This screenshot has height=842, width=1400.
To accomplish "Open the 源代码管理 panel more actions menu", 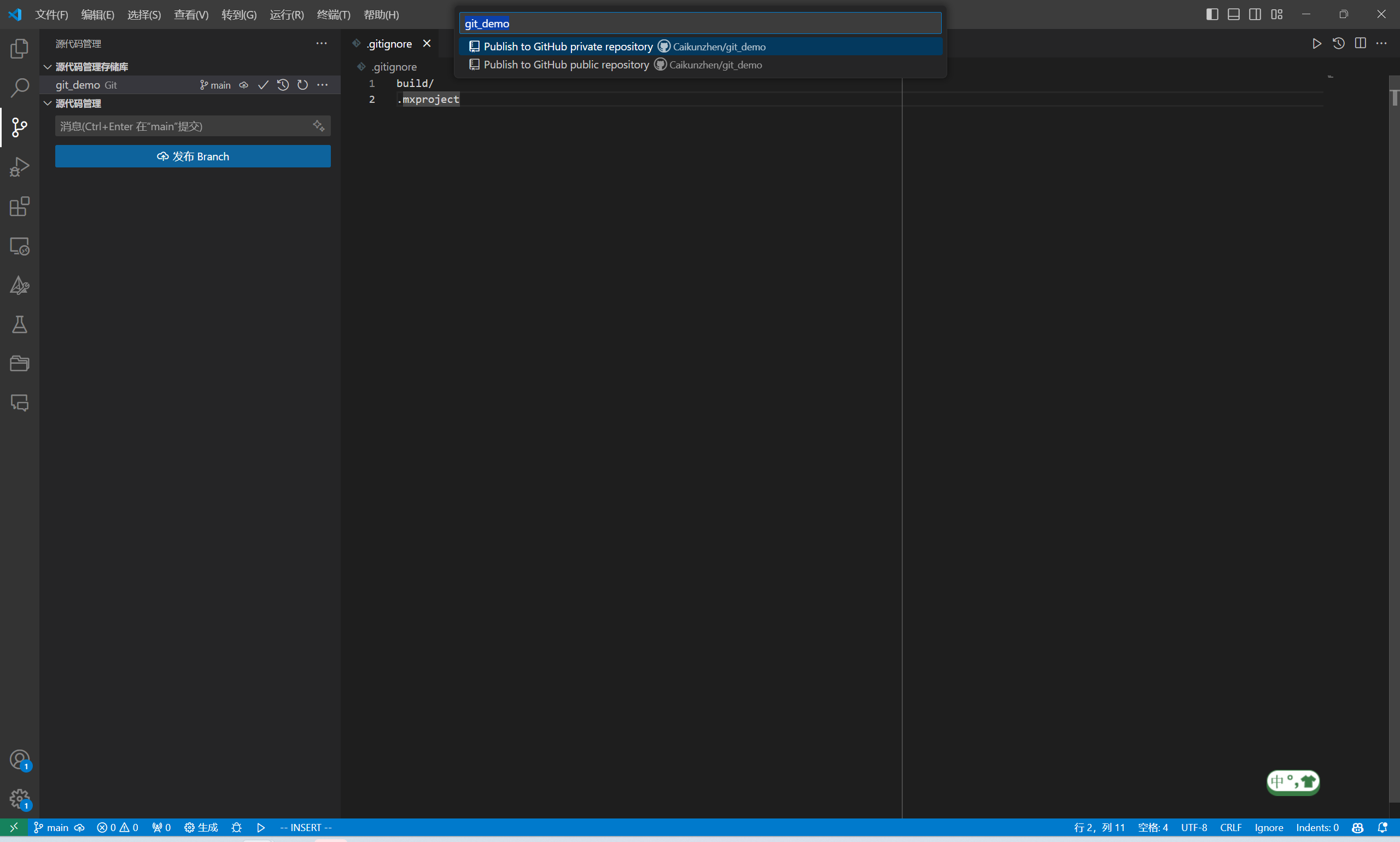I will [322, 44].
